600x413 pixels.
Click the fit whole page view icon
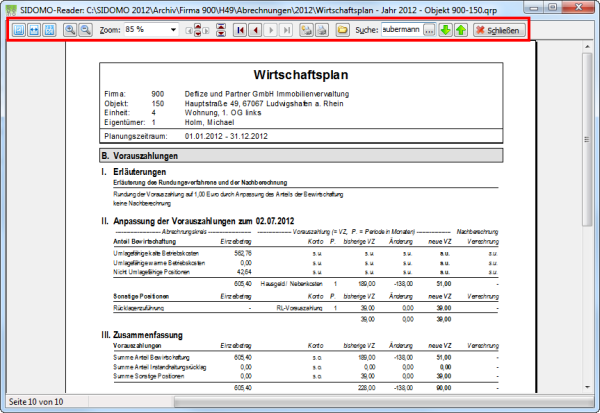pos(19,30)
